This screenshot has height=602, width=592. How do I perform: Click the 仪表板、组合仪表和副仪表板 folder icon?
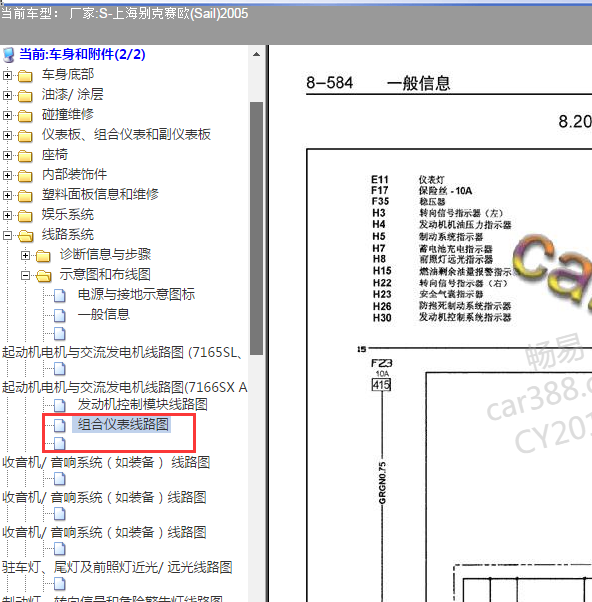(x=25, y=136)
